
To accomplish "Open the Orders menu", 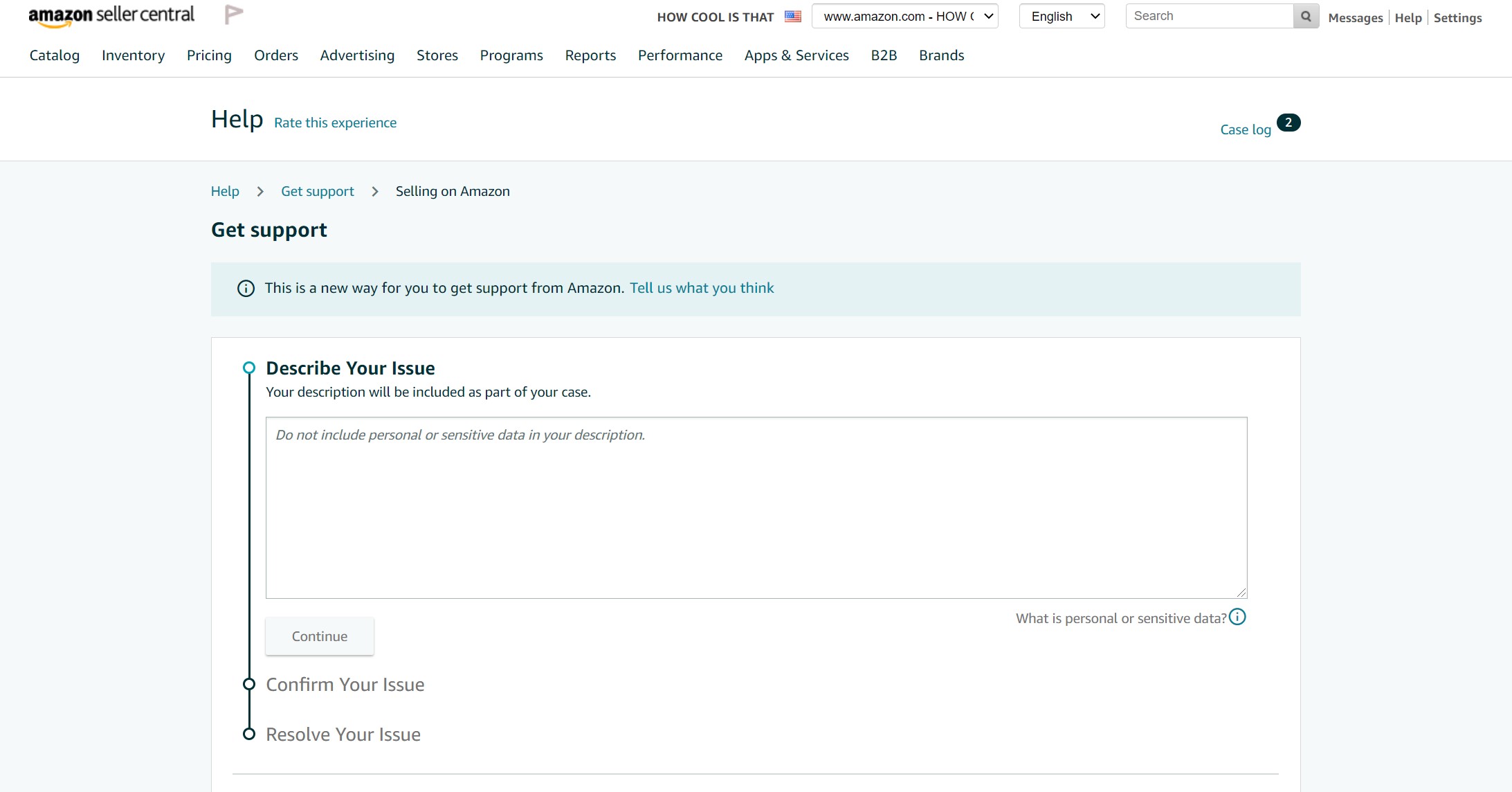I will pos(276,55).
